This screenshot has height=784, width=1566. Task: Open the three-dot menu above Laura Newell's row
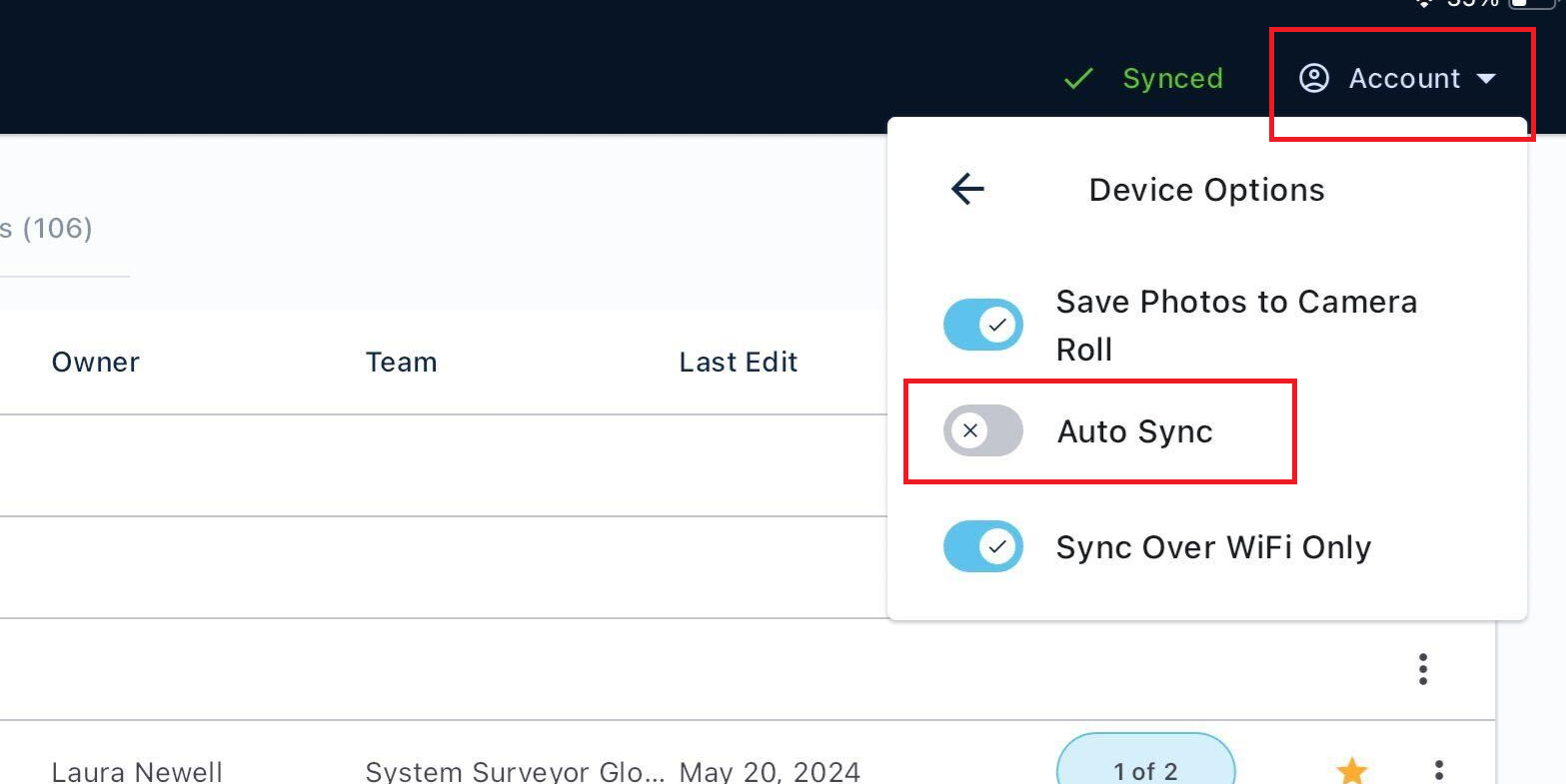1423,669
